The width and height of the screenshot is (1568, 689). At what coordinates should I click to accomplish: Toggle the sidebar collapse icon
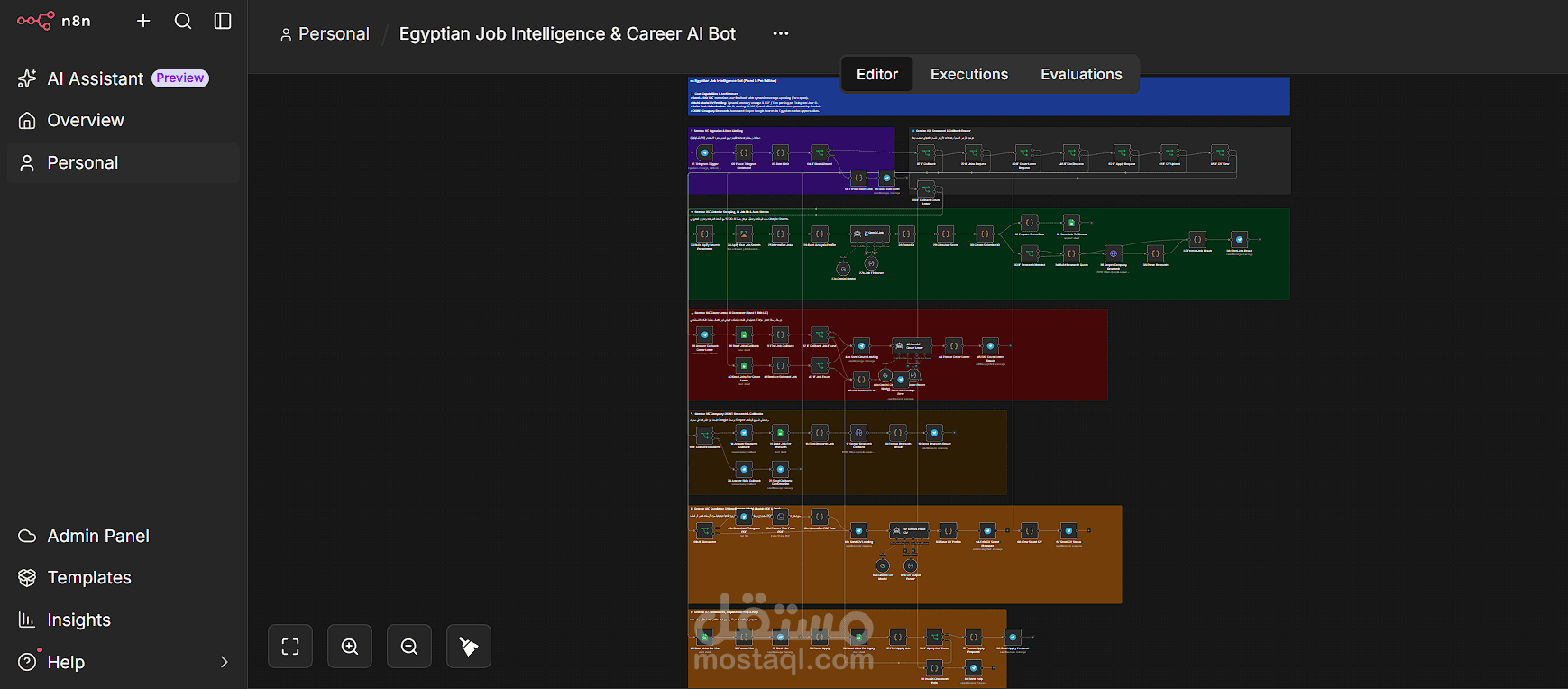(x=223, y=21)
